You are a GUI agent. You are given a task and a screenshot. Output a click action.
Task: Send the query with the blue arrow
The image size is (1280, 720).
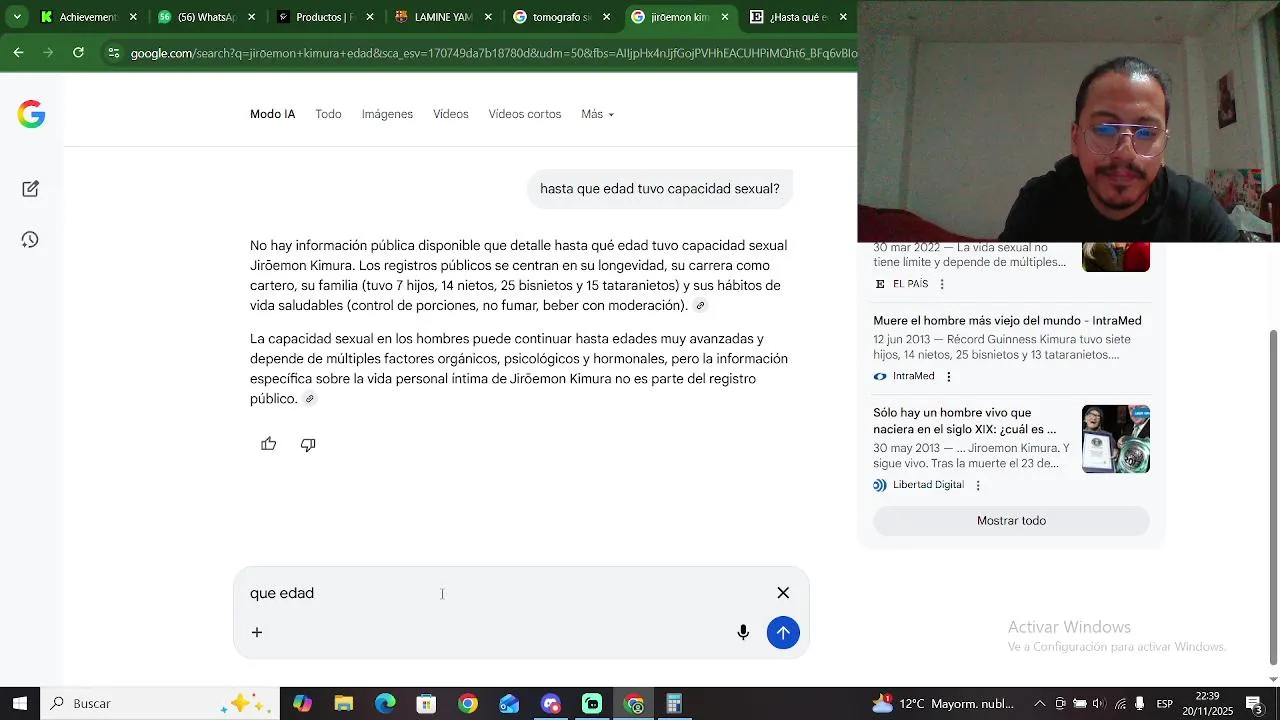(783, 632)
